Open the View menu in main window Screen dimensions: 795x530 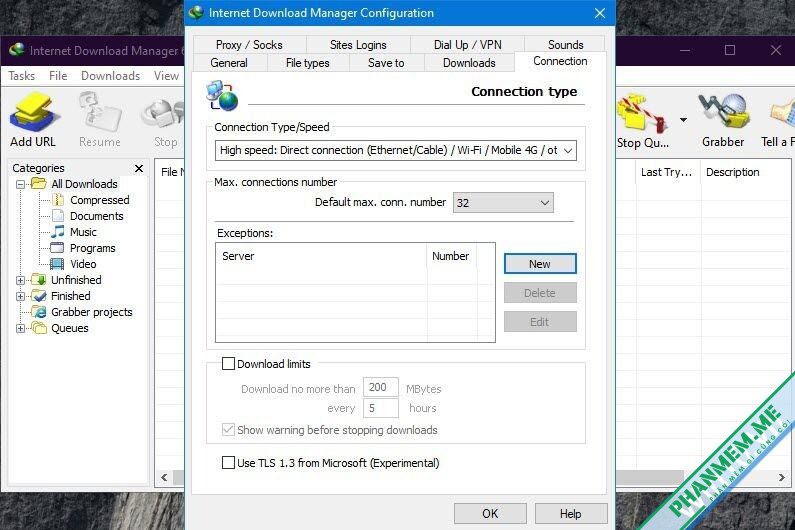166,76
